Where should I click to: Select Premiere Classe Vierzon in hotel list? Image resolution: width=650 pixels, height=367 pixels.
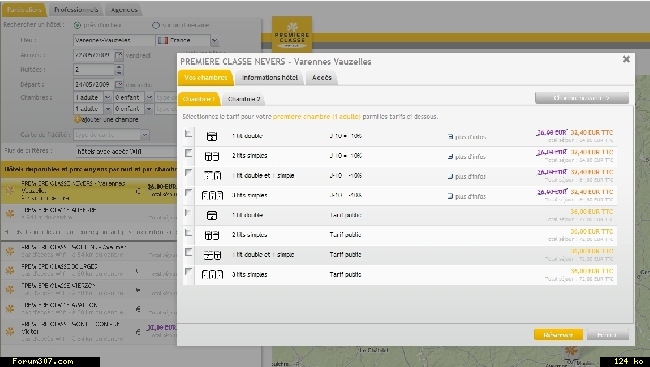pyautogui.click(x=88, y=289)
